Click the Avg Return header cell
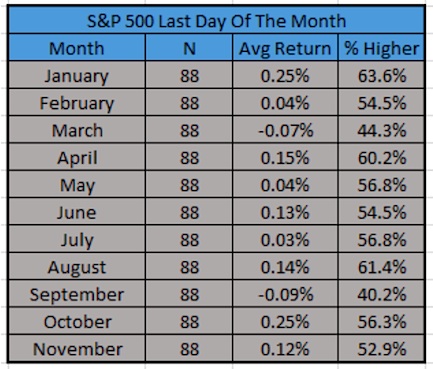Image resolution: width=433 pixels, height=369 pixels. (285, 48)
